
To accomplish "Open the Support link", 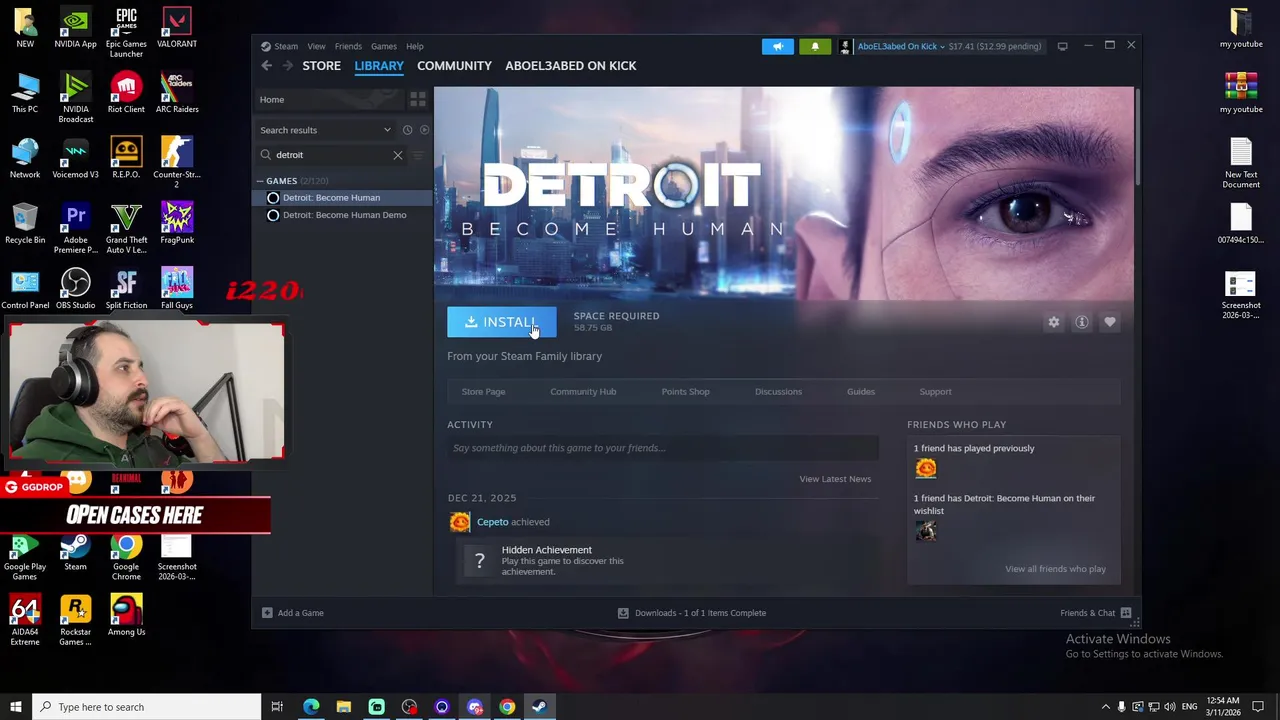I will pos(935,392).
